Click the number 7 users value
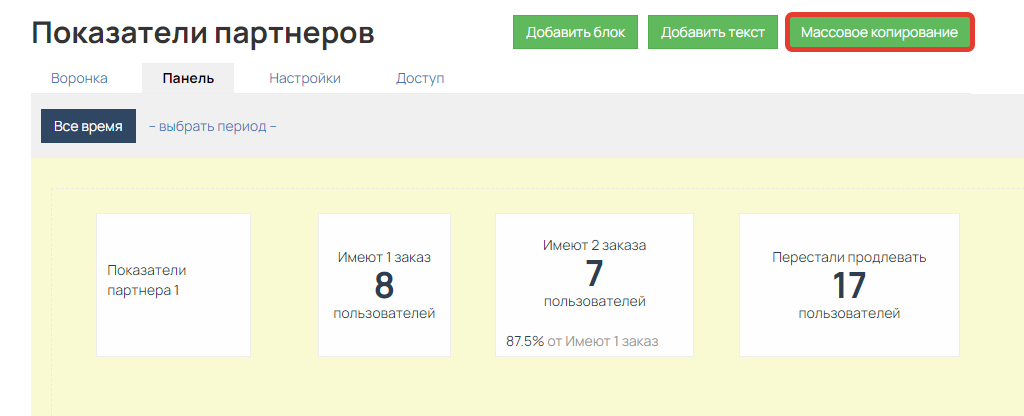The width and height of the screenshot is (1024, 416). pyautogui.click(x=594, y=274)
